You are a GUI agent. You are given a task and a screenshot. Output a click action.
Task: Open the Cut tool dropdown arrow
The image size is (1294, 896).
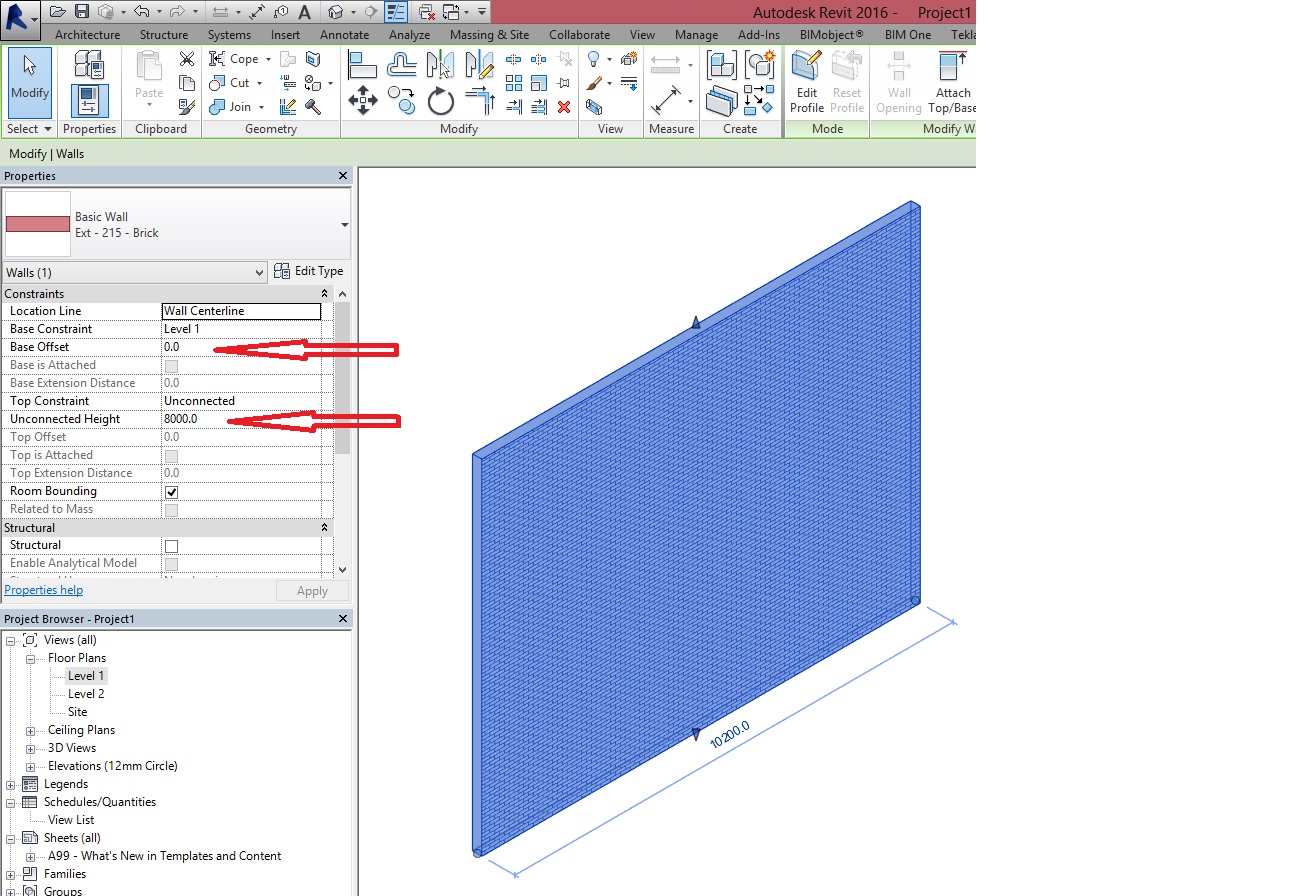(260, 83)
